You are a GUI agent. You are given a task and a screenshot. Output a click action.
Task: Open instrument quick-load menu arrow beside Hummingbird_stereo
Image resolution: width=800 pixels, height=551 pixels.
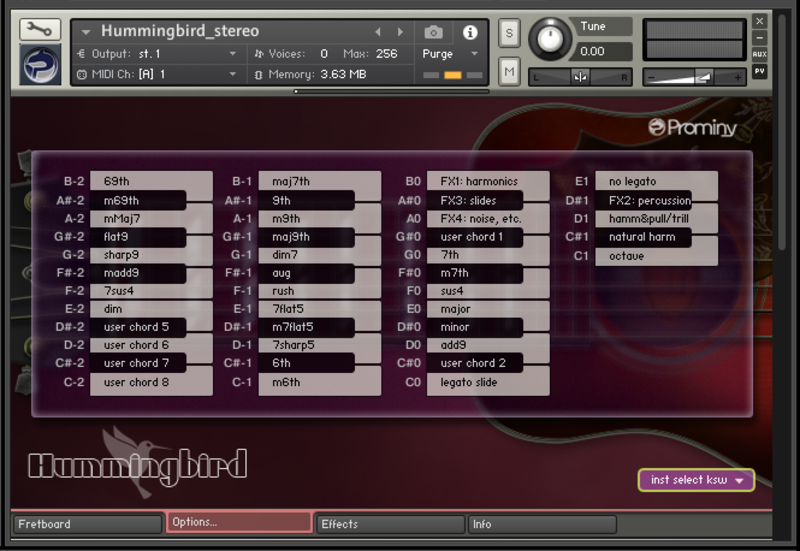[x=86, y=32]
